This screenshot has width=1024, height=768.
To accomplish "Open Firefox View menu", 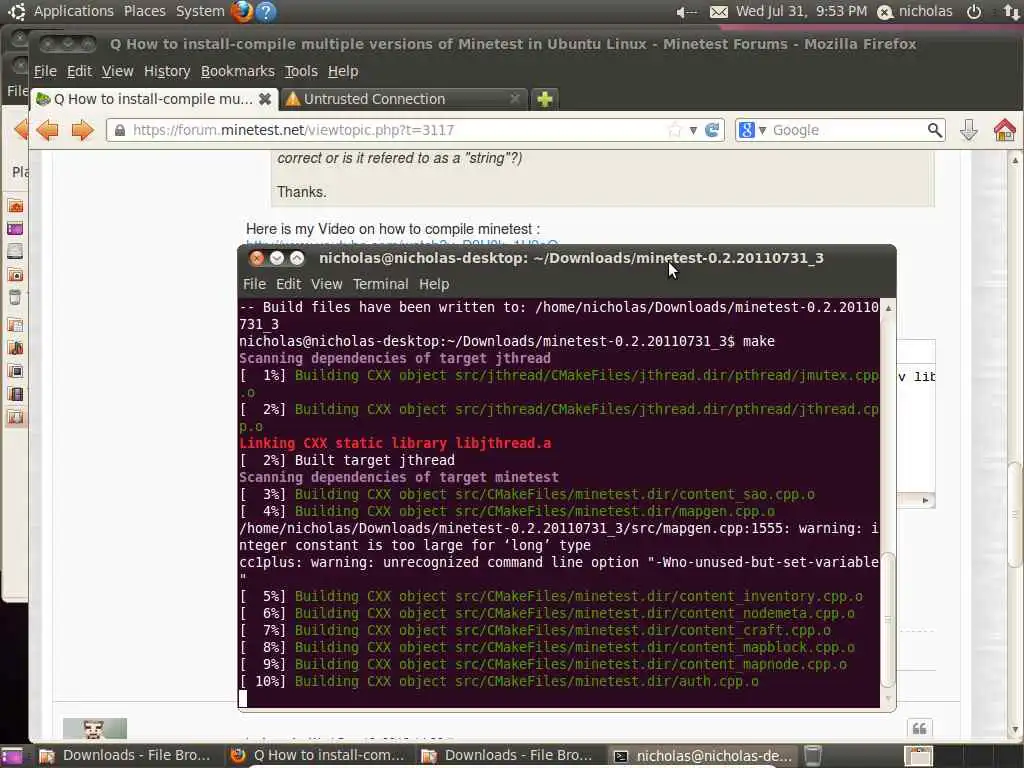I will (x=118, y=71).
